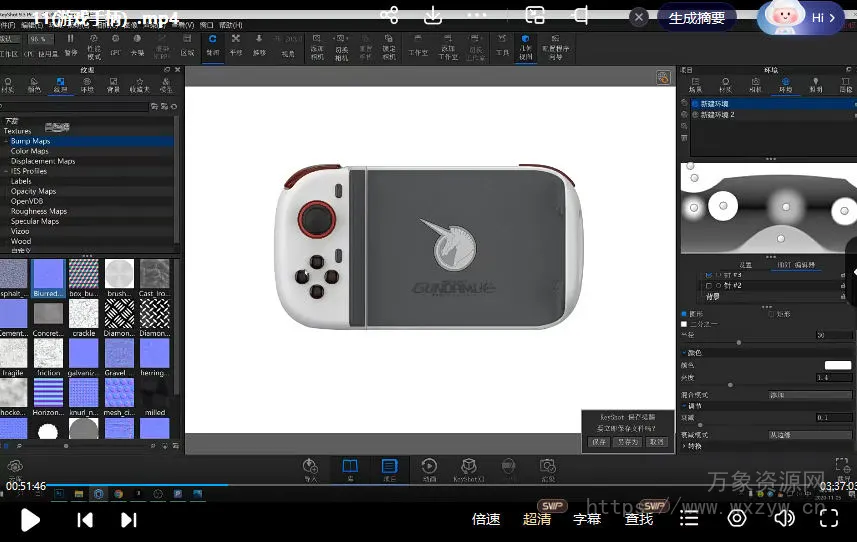The height and width of the screenshot is (542, 857).
Task: Click the share icon in the video header
Action: pos(390,15)
